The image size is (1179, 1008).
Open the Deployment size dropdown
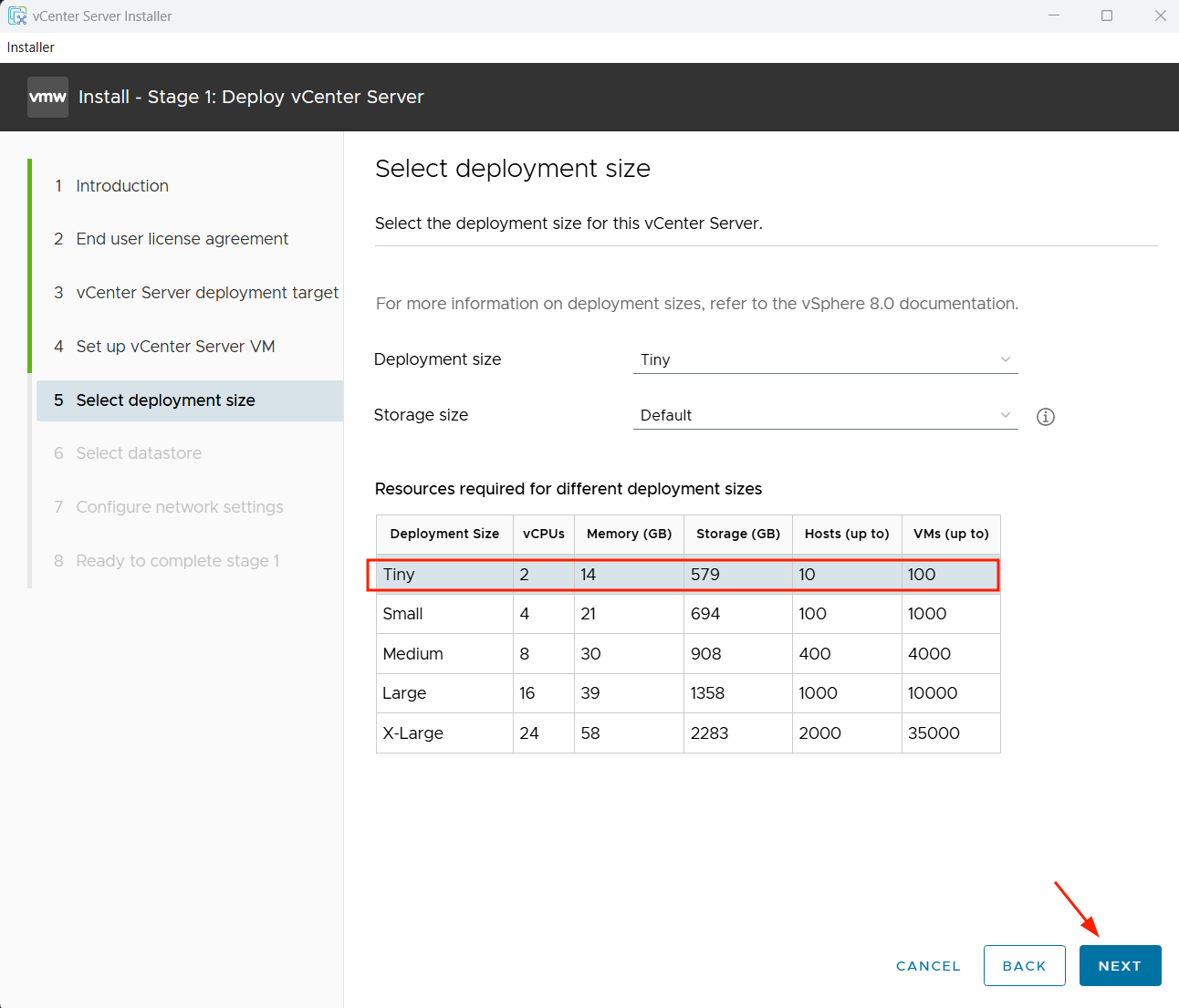click(x=825, y=359)
